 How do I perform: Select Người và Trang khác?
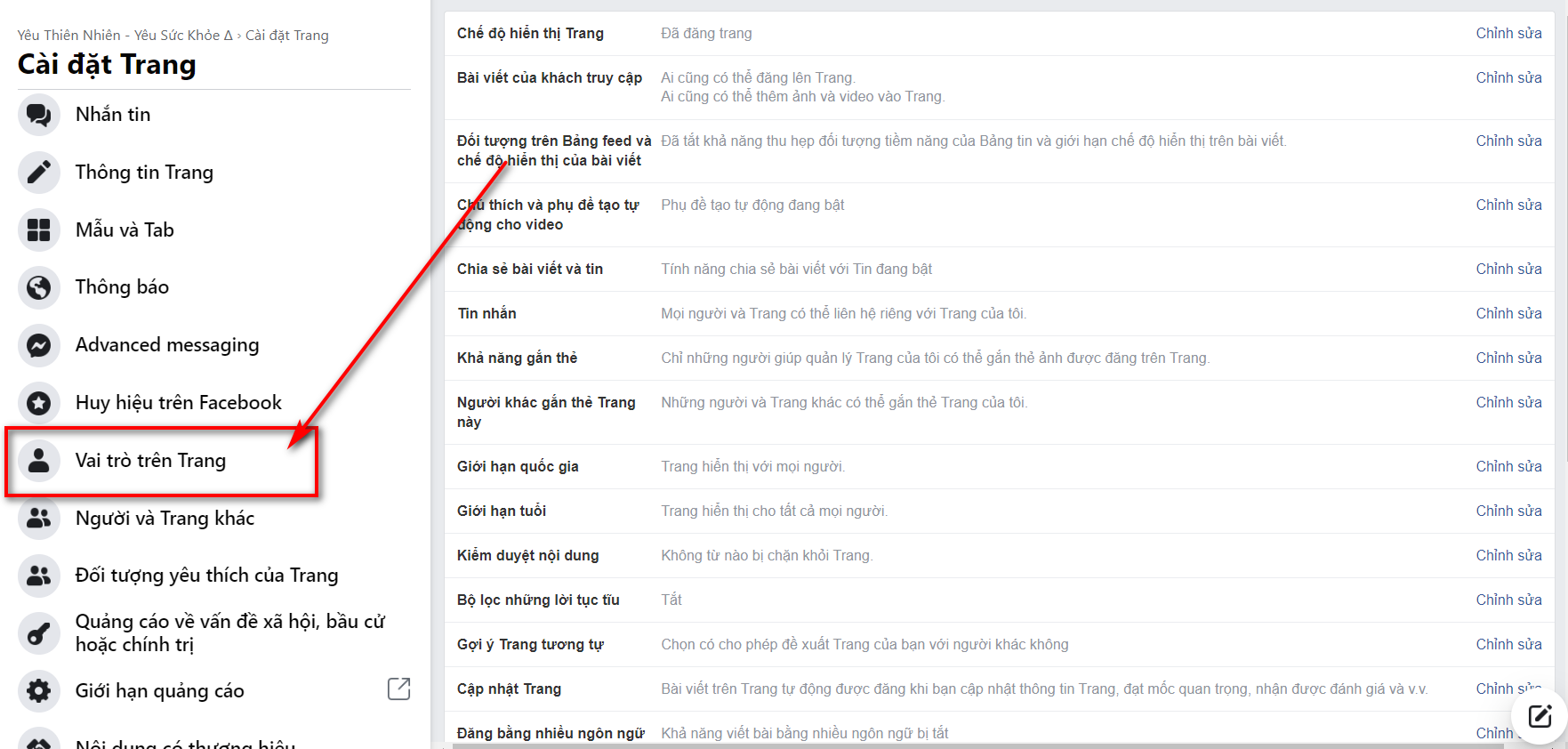click(165, 518)
